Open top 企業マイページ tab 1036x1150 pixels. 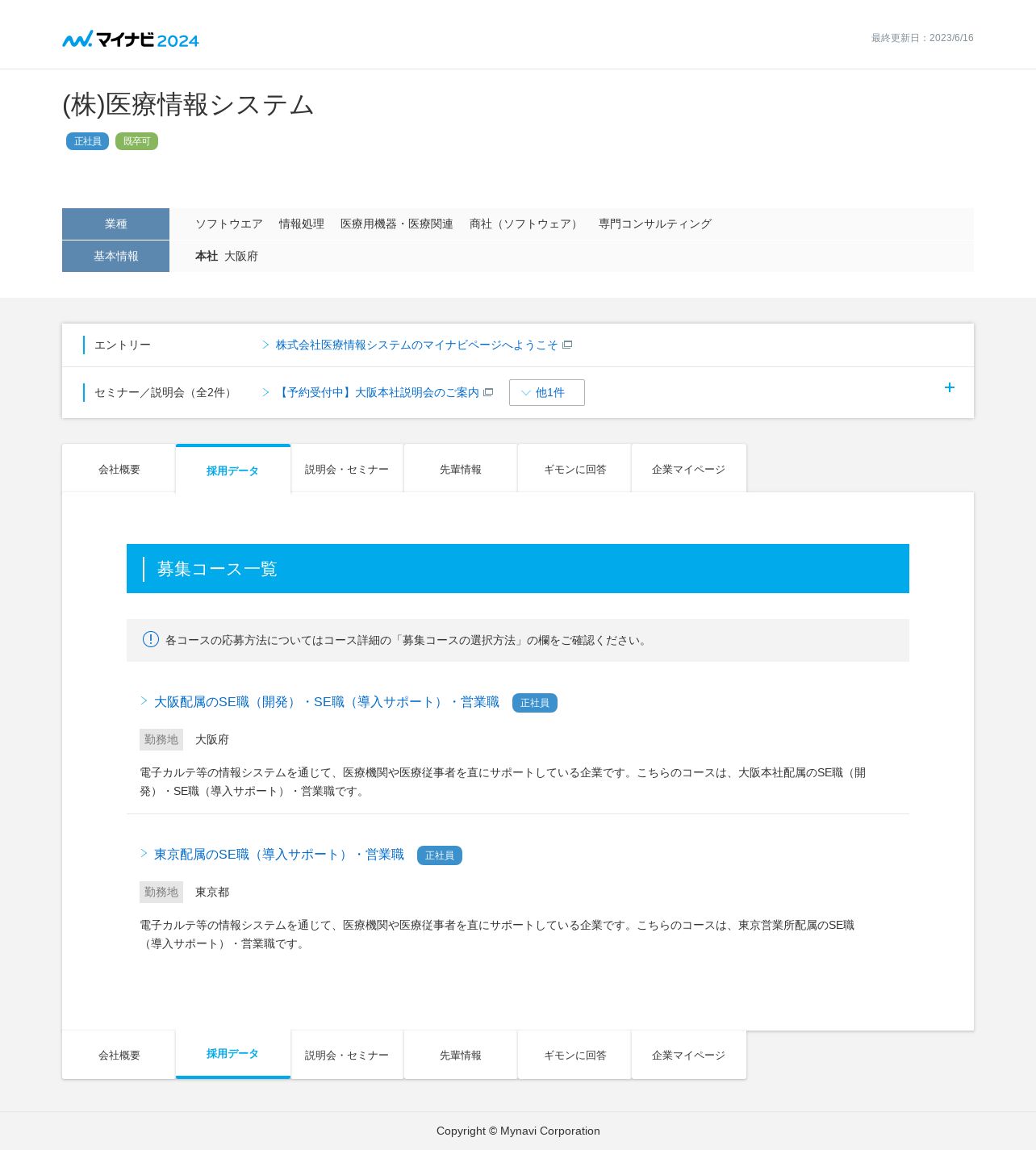click(689, 469)
